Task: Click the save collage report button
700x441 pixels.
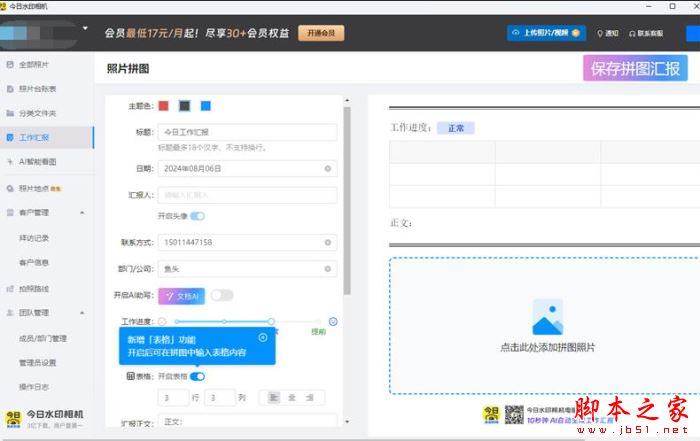Action: (635, 68)
